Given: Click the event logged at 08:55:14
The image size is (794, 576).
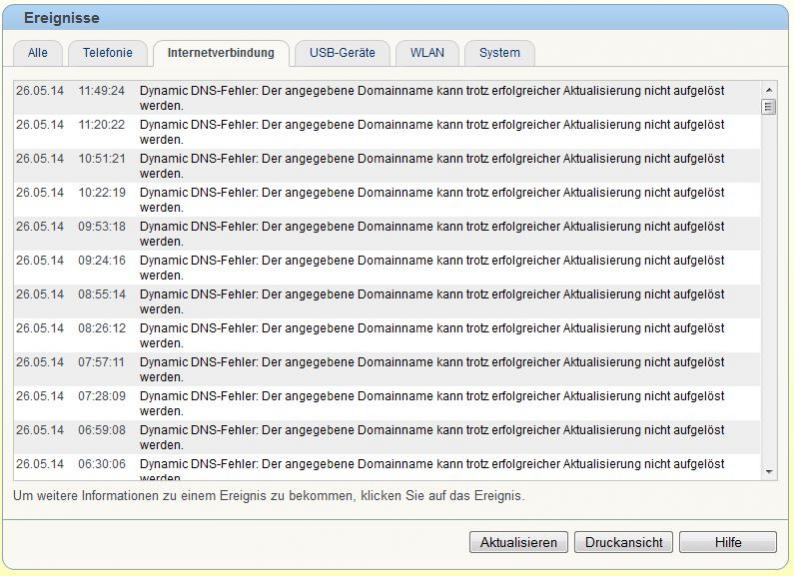Looking at the screenshot, I should 387,302.
